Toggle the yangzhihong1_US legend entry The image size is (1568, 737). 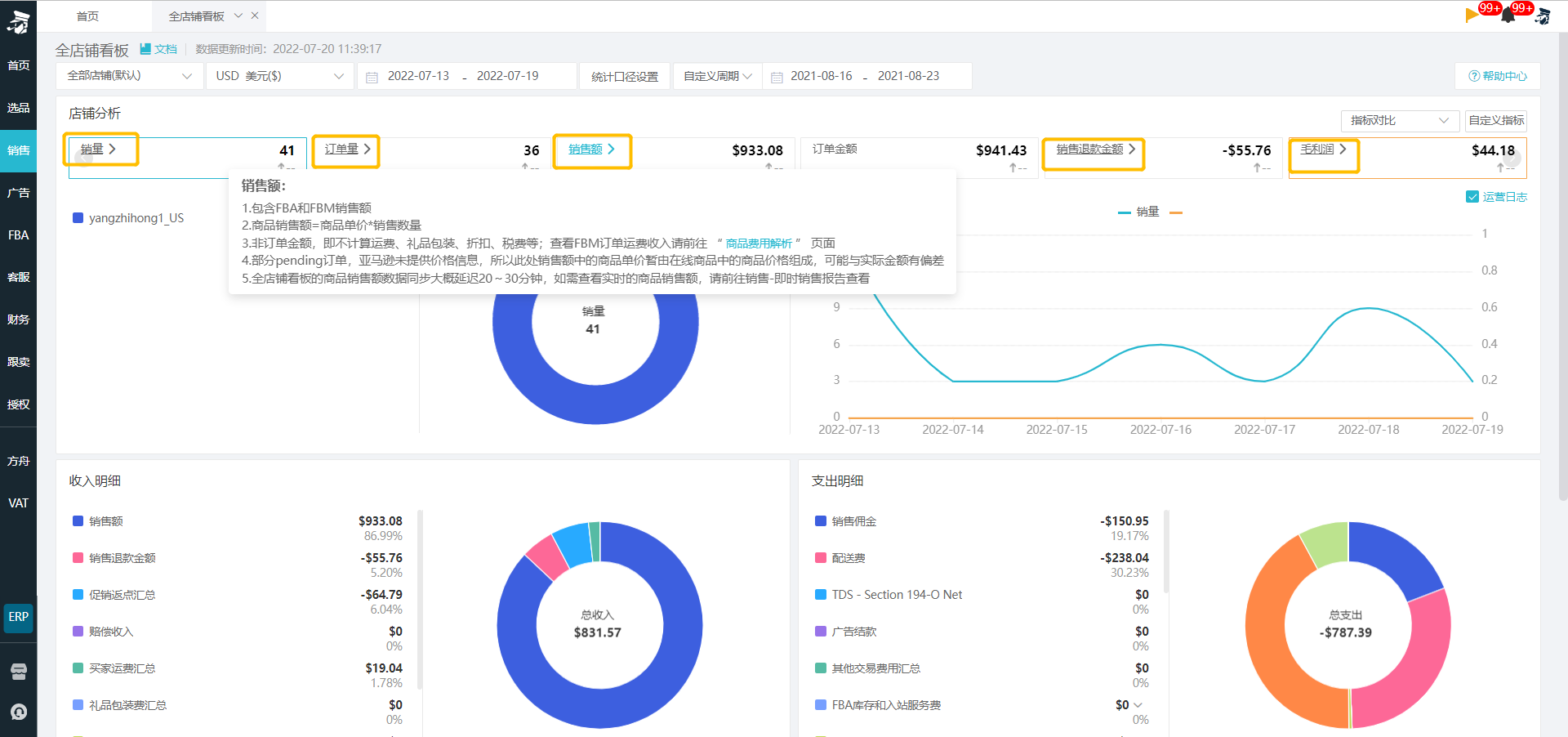128,218
